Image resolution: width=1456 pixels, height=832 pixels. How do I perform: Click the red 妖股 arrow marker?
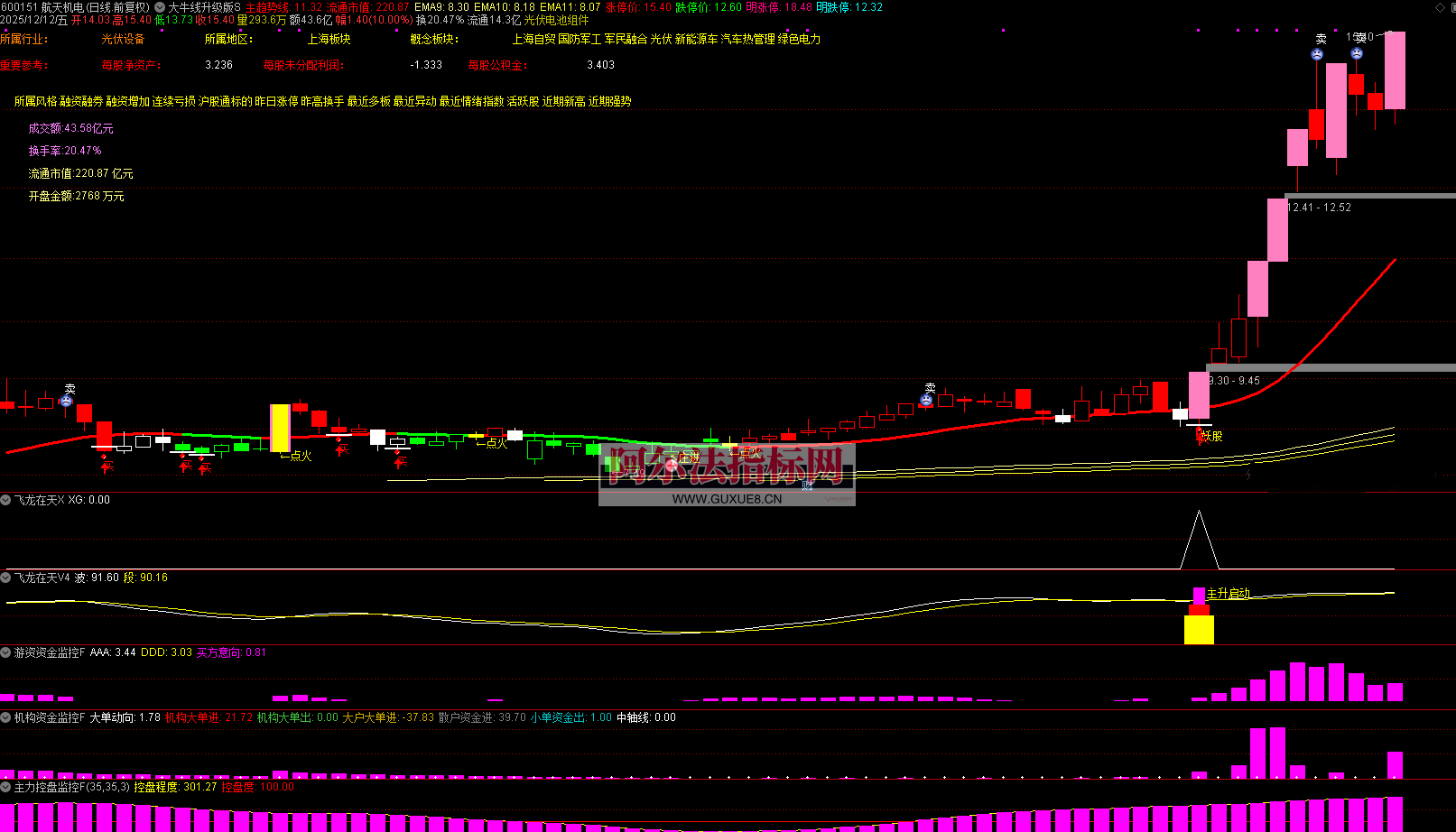(1200, 438)
